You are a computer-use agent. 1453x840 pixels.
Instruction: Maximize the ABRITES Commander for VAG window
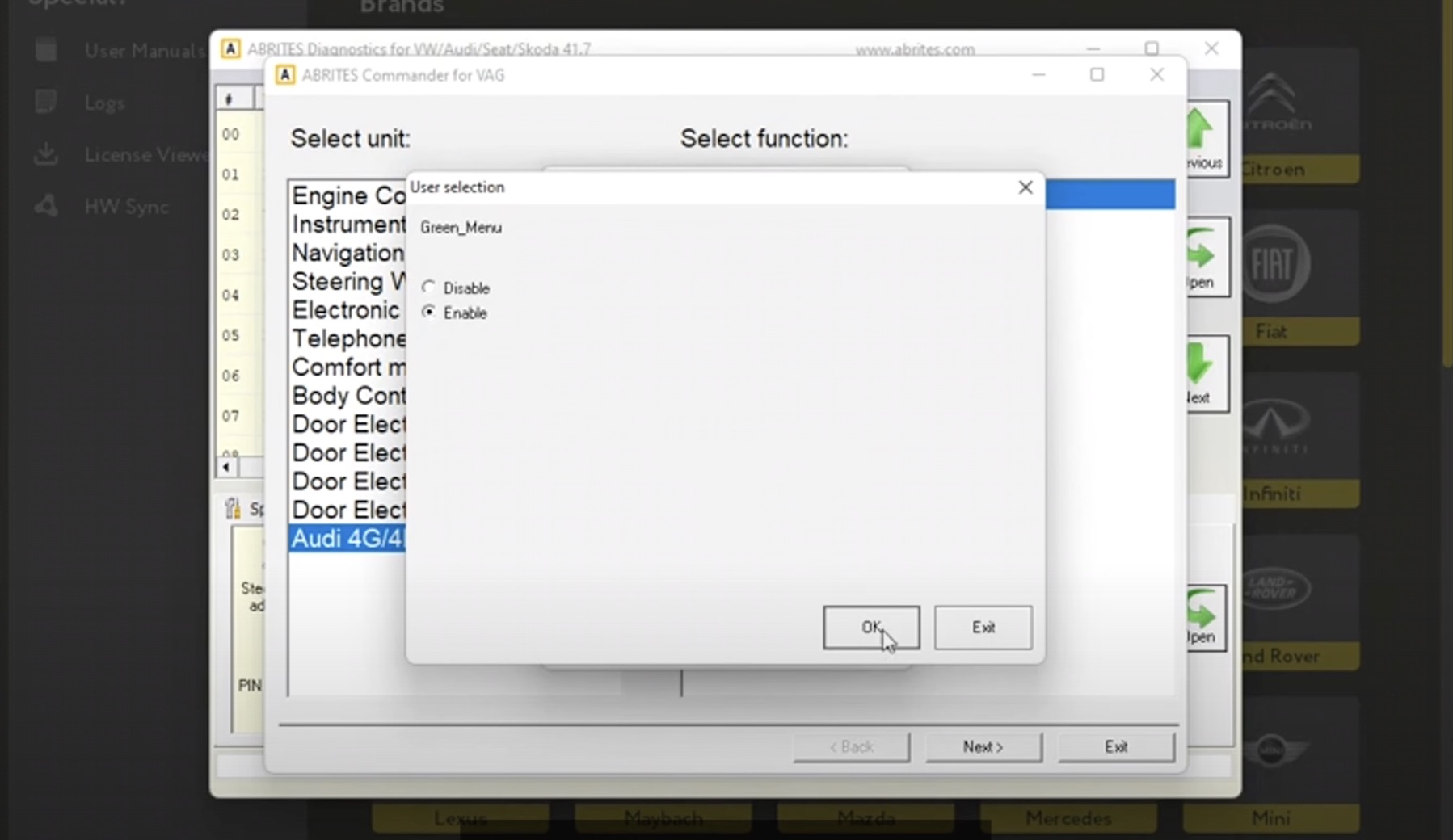point(1097,75)
